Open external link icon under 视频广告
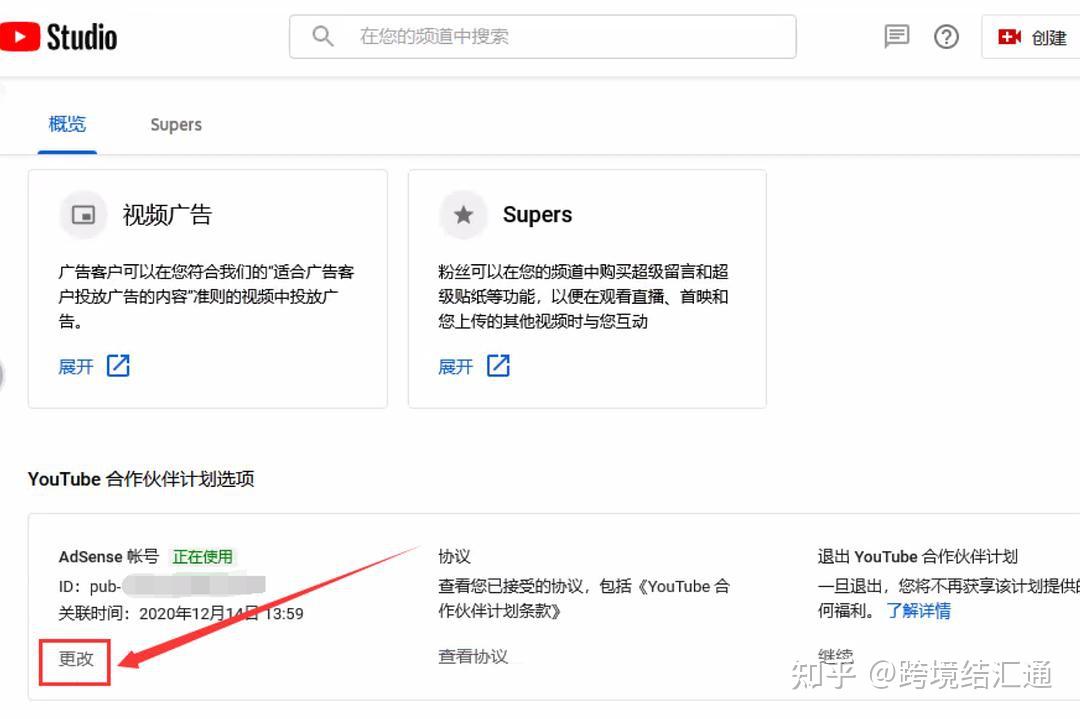1080x719 pixels. pos(118,366)
